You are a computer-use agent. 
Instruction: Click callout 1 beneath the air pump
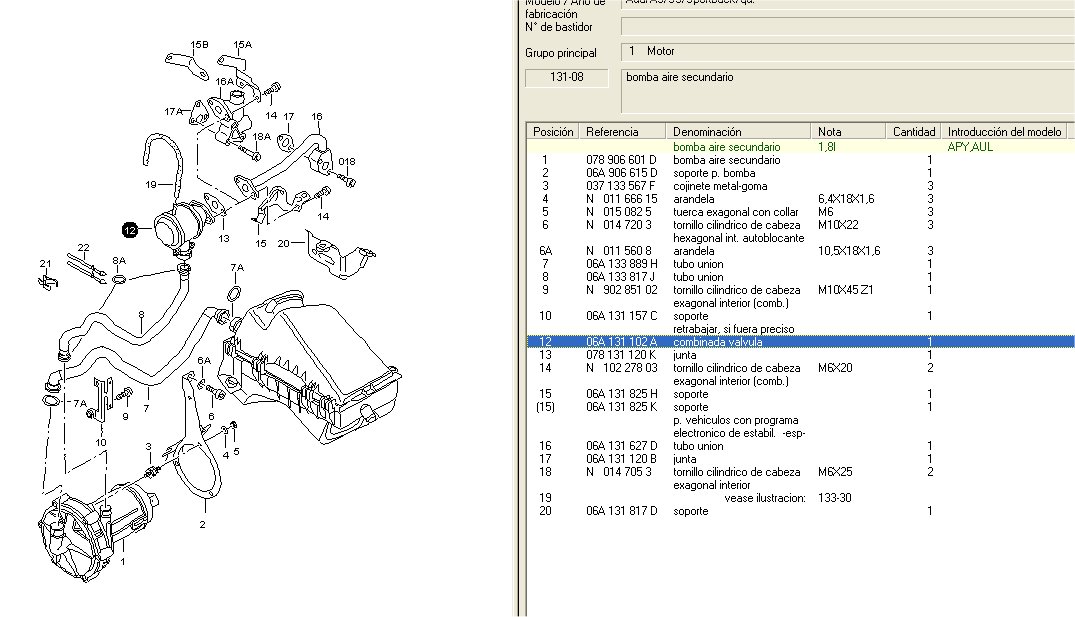click(x=123, y=561)
